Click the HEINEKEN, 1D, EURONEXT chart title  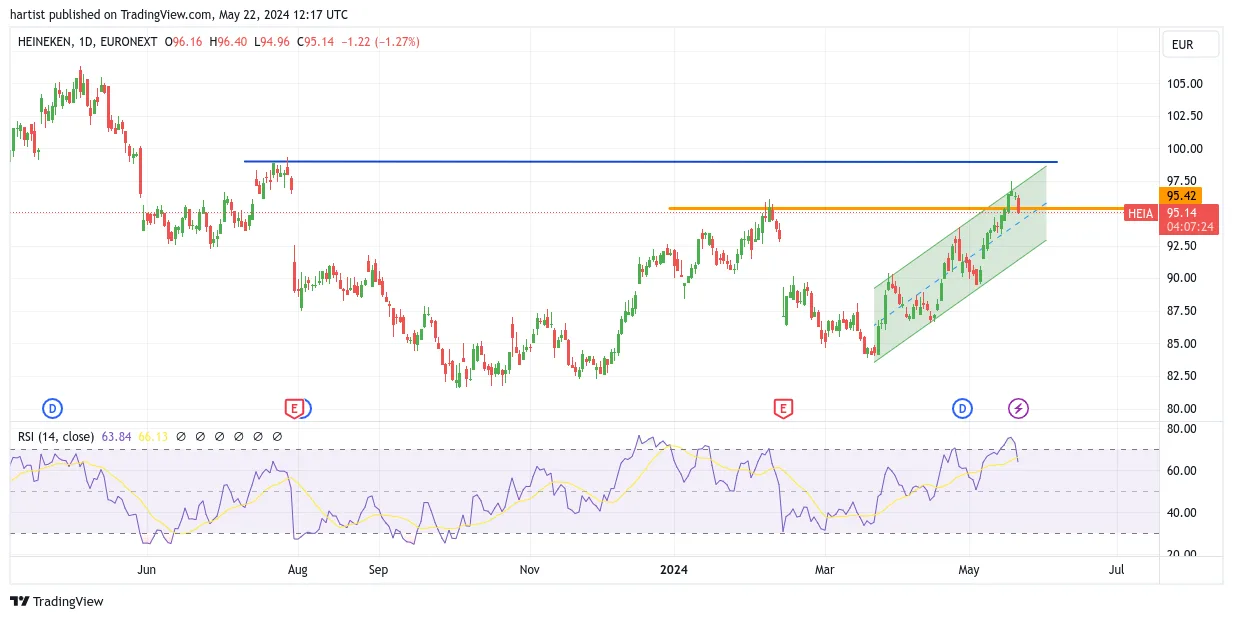pos(88,42)
